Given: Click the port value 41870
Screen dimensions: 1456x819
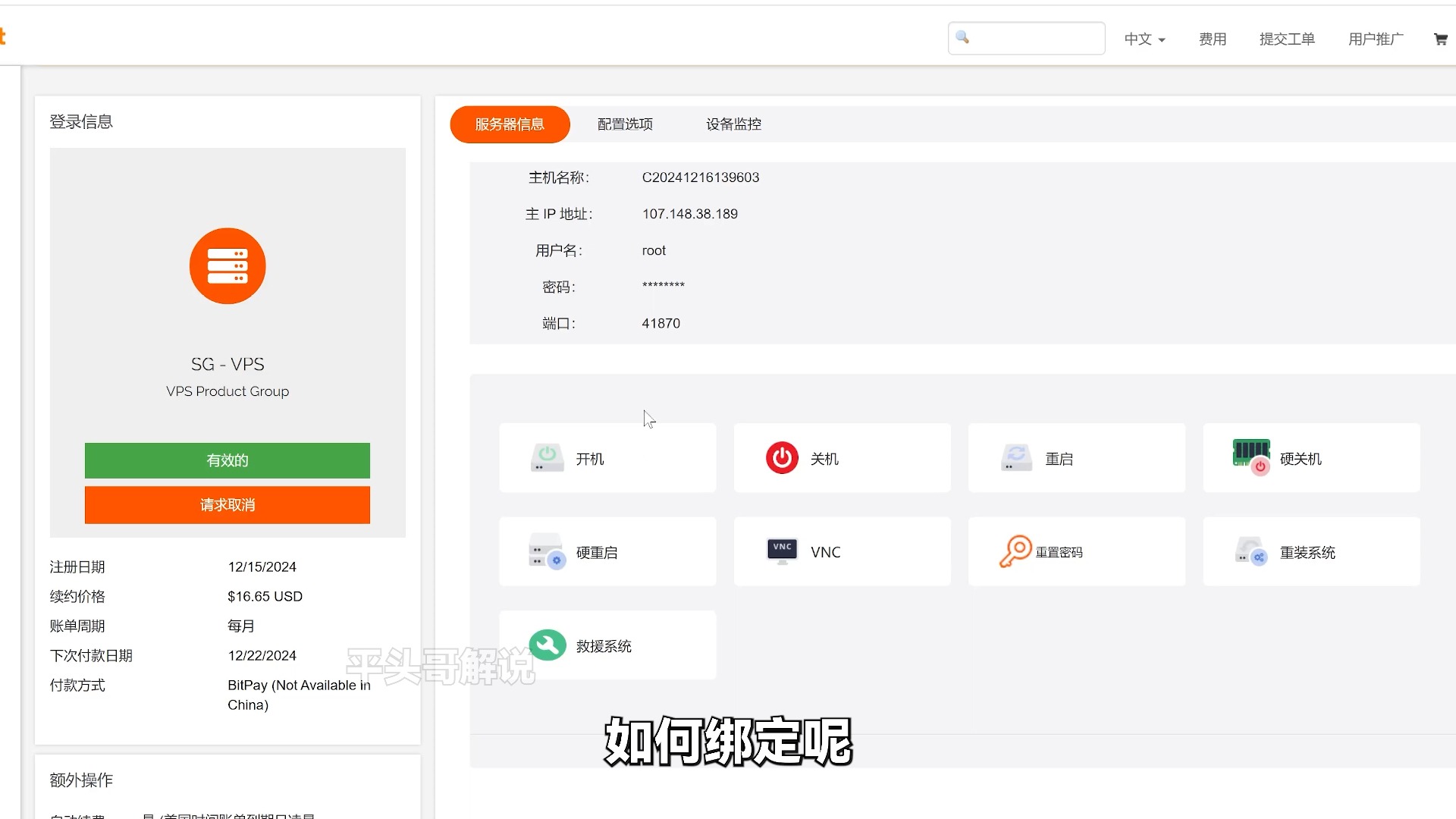Looking at the screenshot, I should tap(661, 323).
